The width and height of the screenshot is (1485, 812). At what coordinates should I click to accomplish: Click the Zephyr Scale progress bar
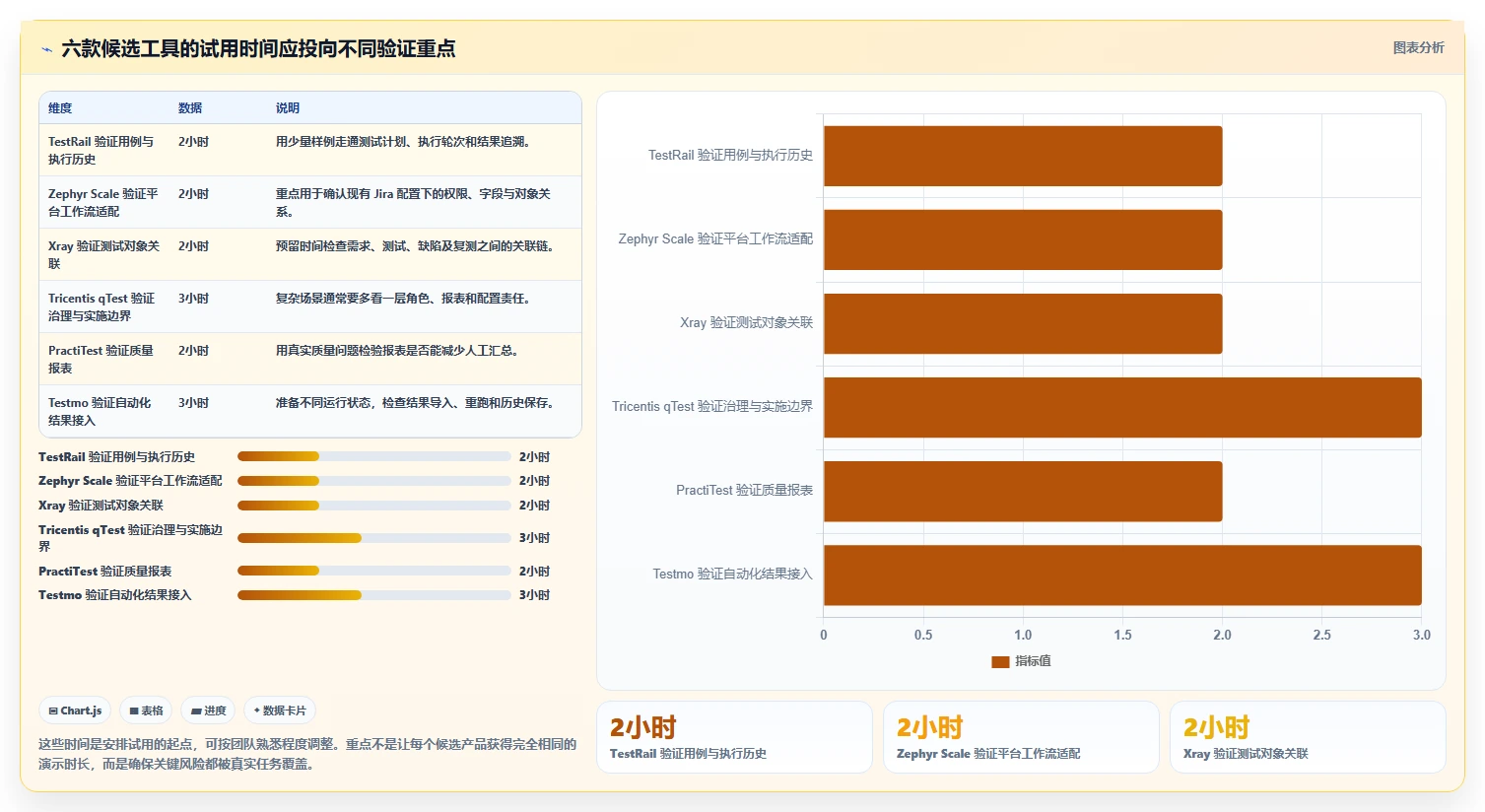click(374, 481)
